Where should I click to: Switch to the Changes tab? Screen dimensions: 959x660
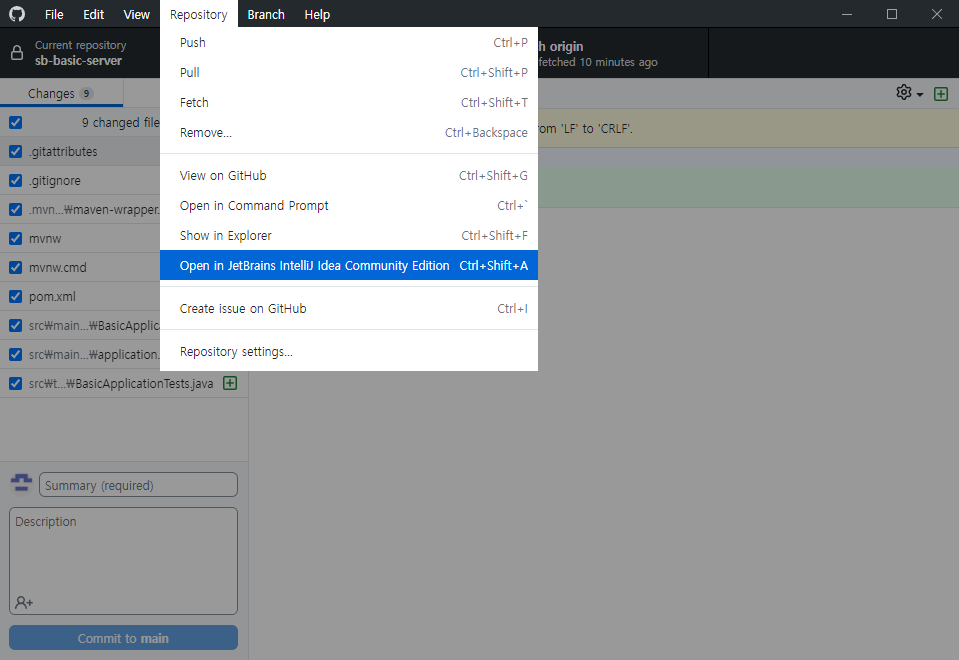tap(61, 94)
